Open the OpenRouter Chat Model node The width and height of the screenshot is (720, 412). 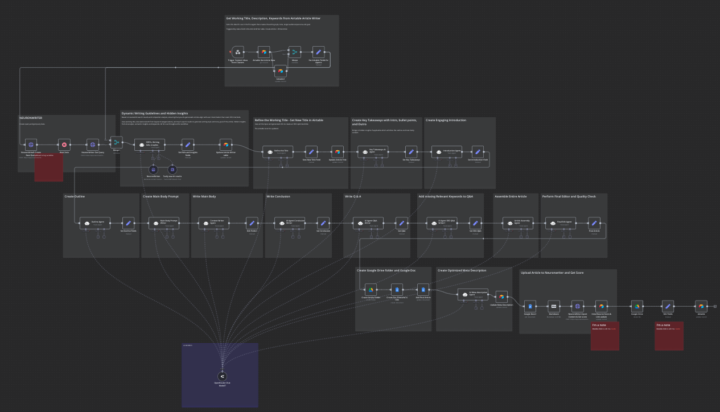[x=222, y=376]
